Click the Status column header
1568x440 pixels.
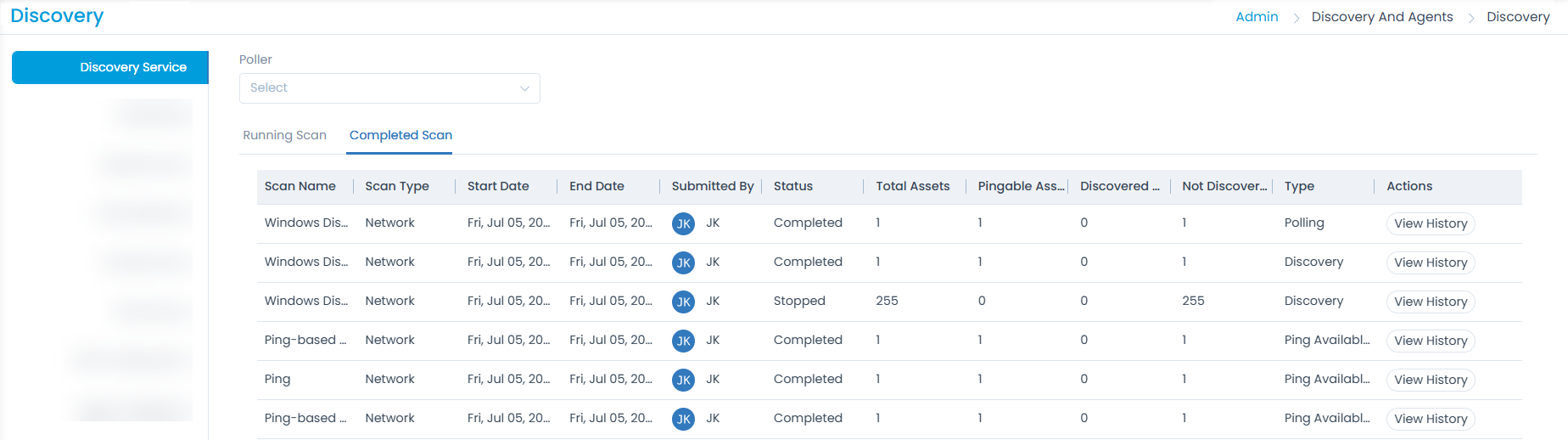(792, 186)
